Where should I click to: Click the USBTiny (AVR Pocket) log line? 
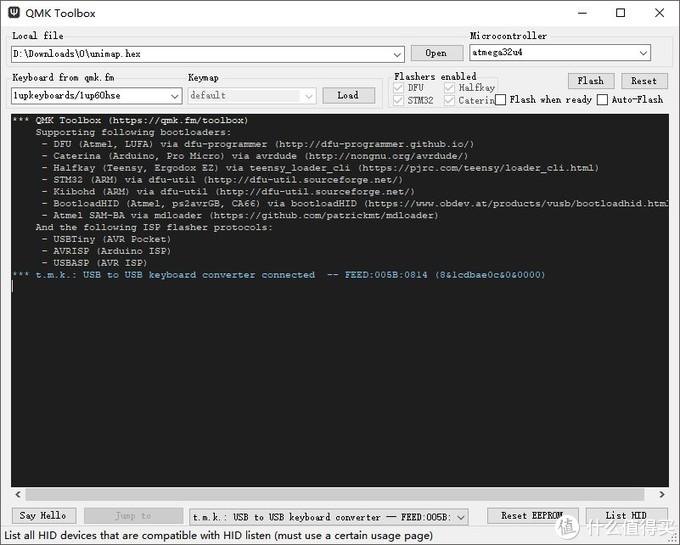click(107, 239)
